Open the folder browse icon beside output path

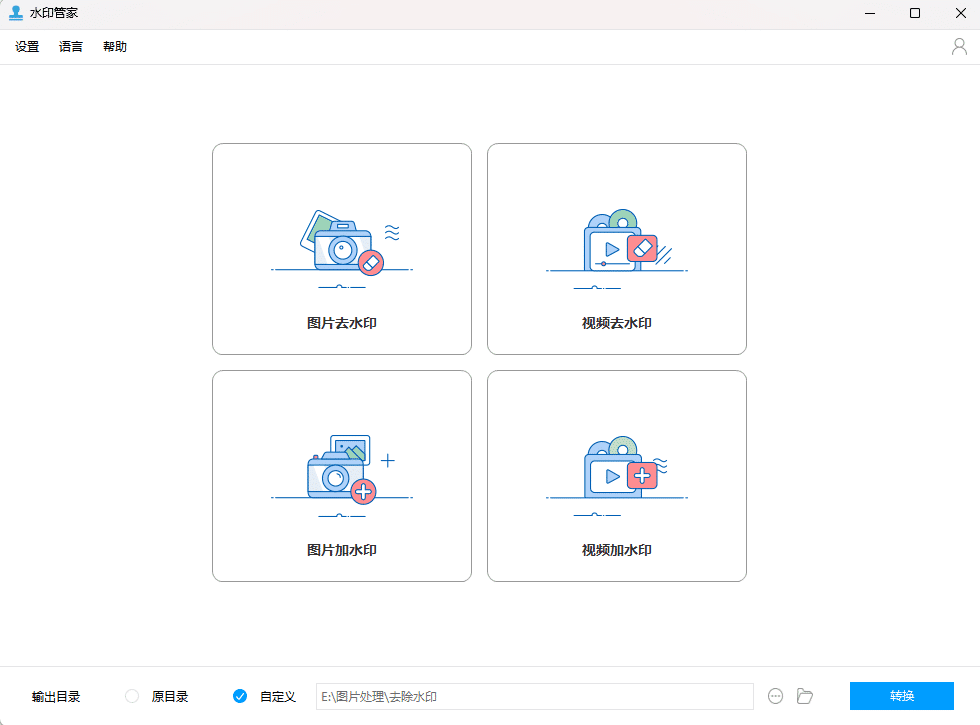[805, 696]
